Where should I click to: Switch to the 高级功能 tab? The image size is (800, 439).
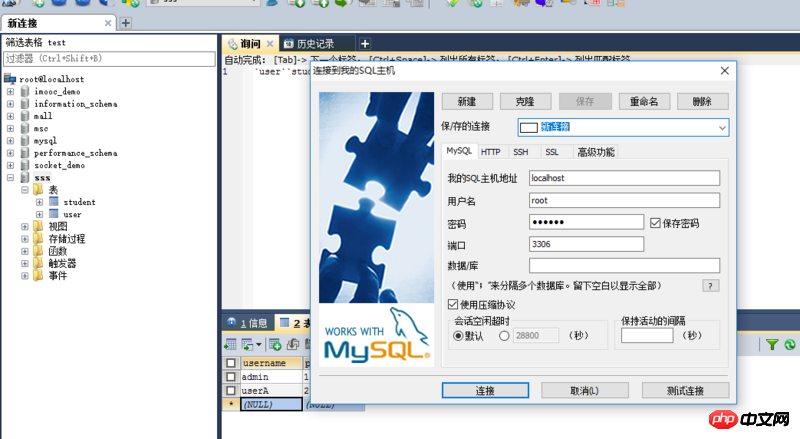tap(596, 152)
